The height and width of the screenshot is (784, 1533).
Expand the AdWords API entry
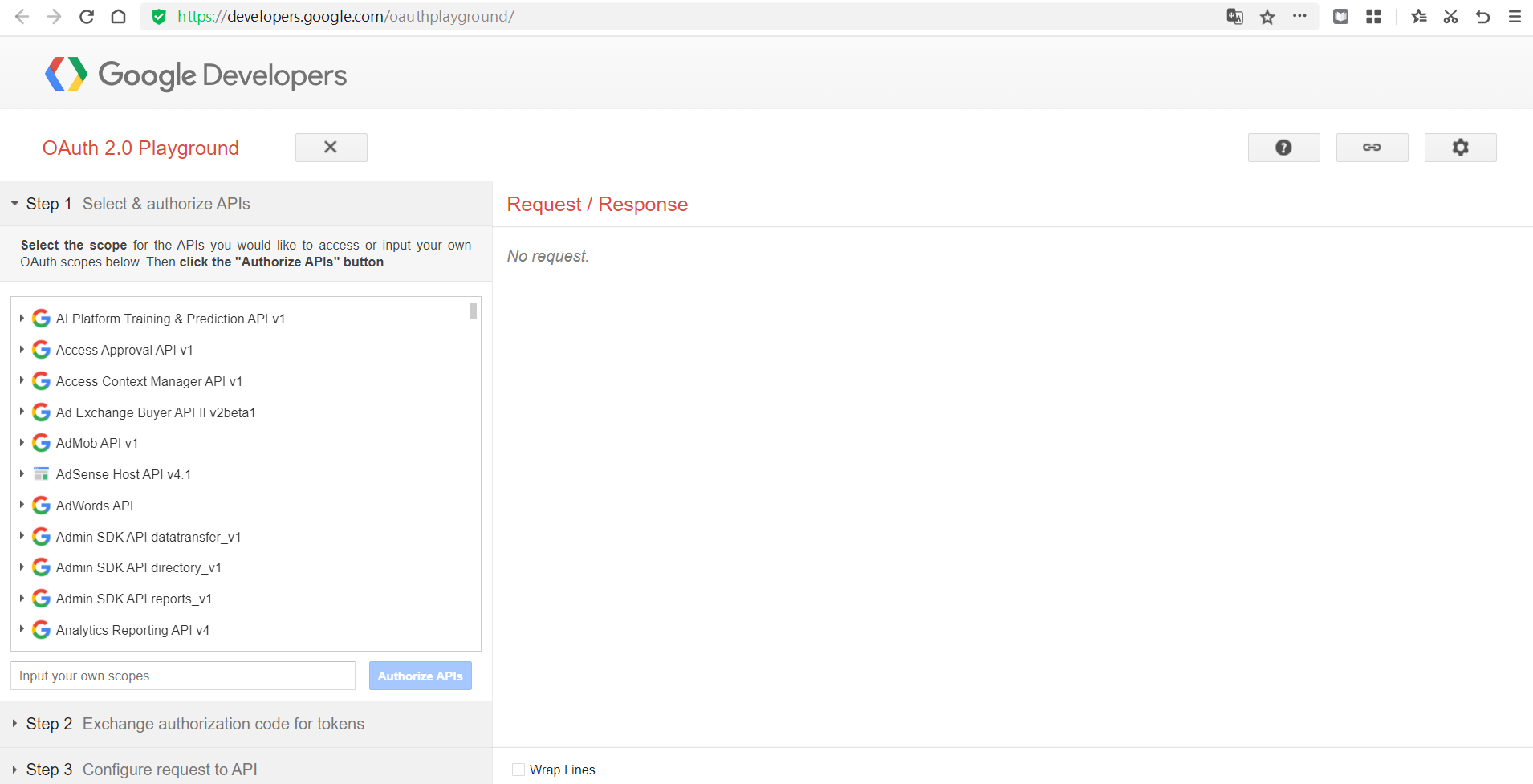(22, 505)
